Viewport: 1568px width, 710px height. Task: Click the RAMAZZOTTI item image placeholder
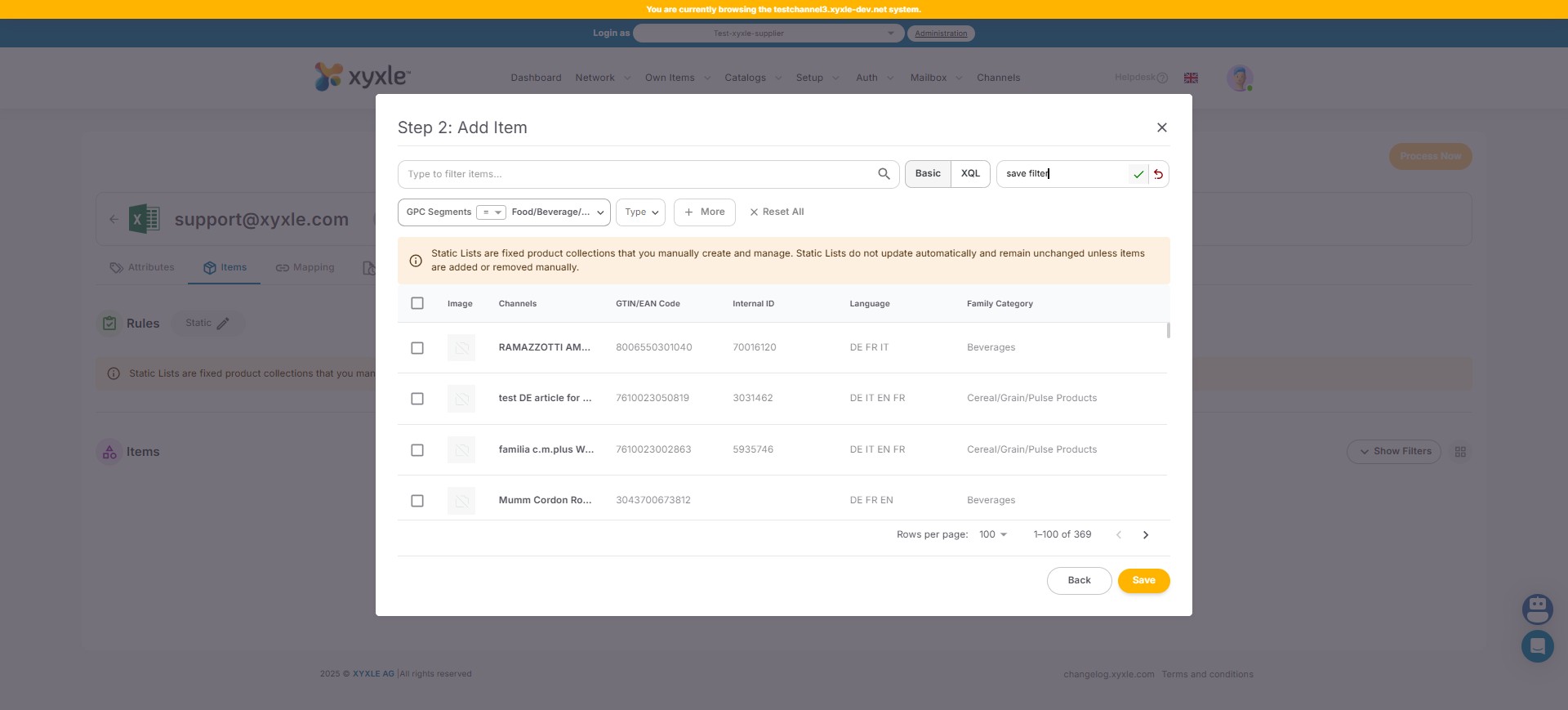pos(461,348)
